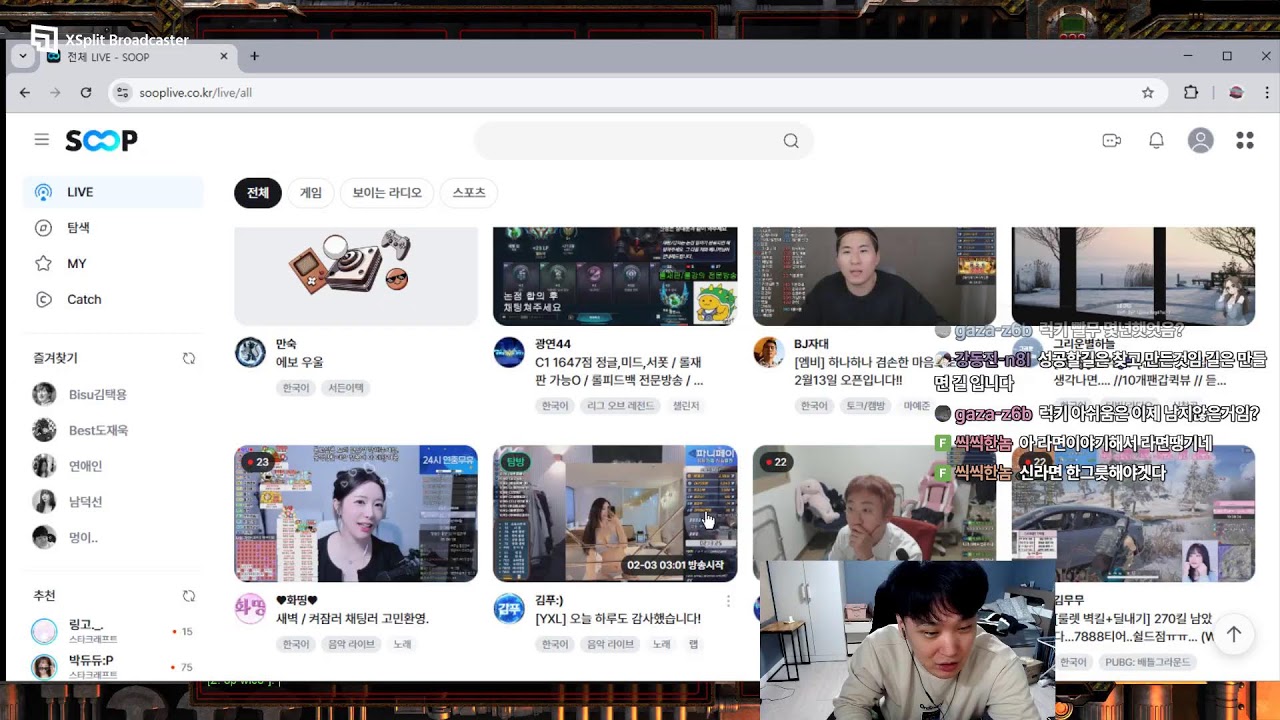Viewport: 1280px width, 720px height.
Task: Open the broadcast camera icon in header
Action: pos(1112,141)
